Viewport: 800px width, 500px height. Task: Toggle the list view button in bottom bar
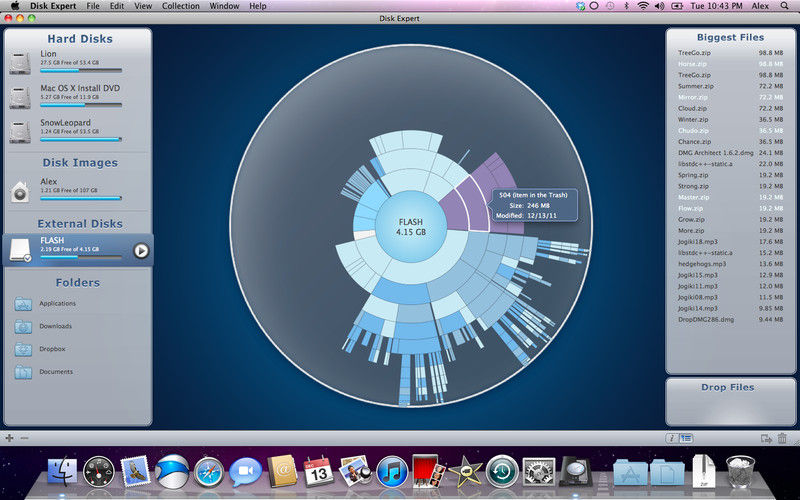point(686,438)
